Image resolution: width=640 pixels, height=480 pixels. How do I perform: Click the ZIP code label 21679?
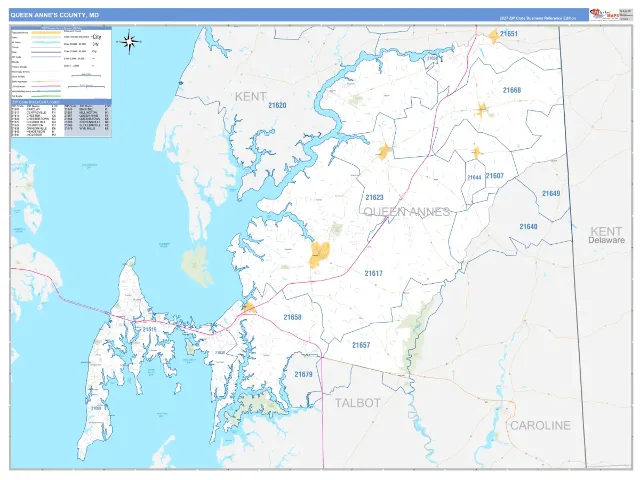click(x=303, y=374)
